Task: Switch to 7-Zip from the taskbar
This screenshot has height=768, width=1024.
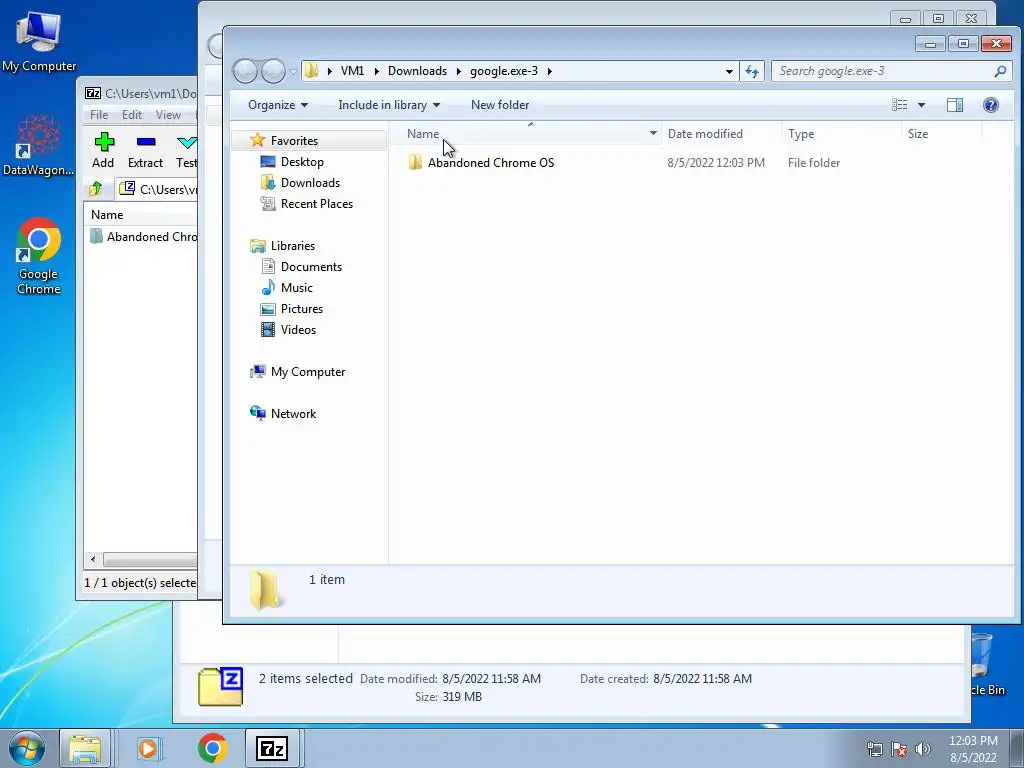Action: (x=272, y=748)
